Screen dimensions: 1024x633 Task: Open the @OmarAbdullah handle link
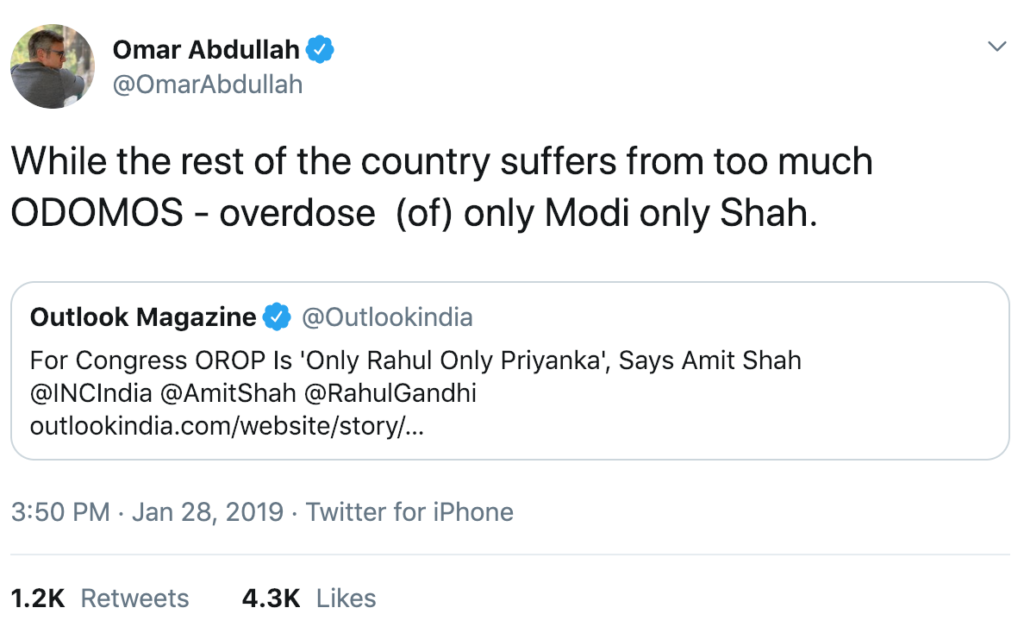(207, 85)
